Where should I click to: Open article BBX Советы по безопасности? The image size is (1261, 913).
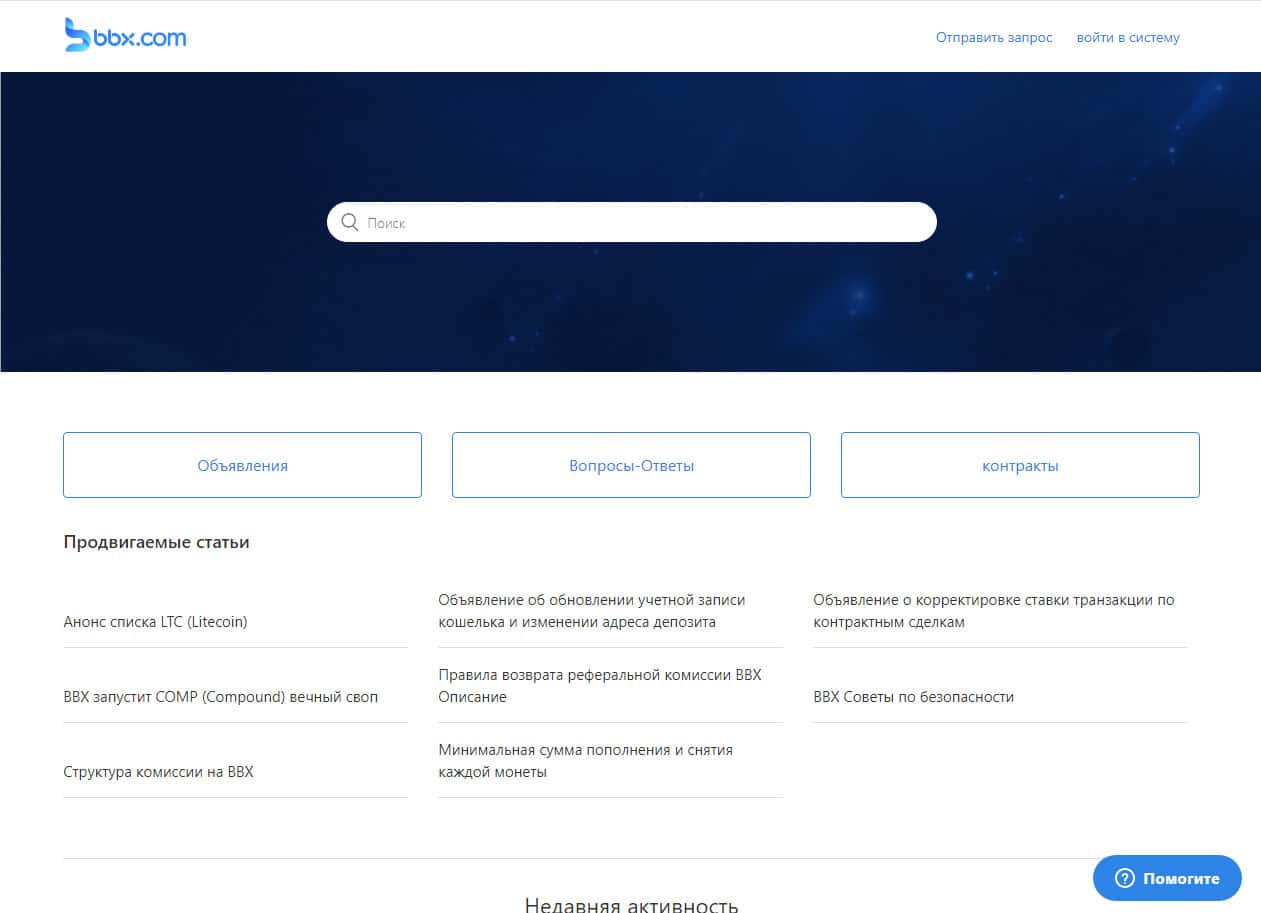(914, 696)
